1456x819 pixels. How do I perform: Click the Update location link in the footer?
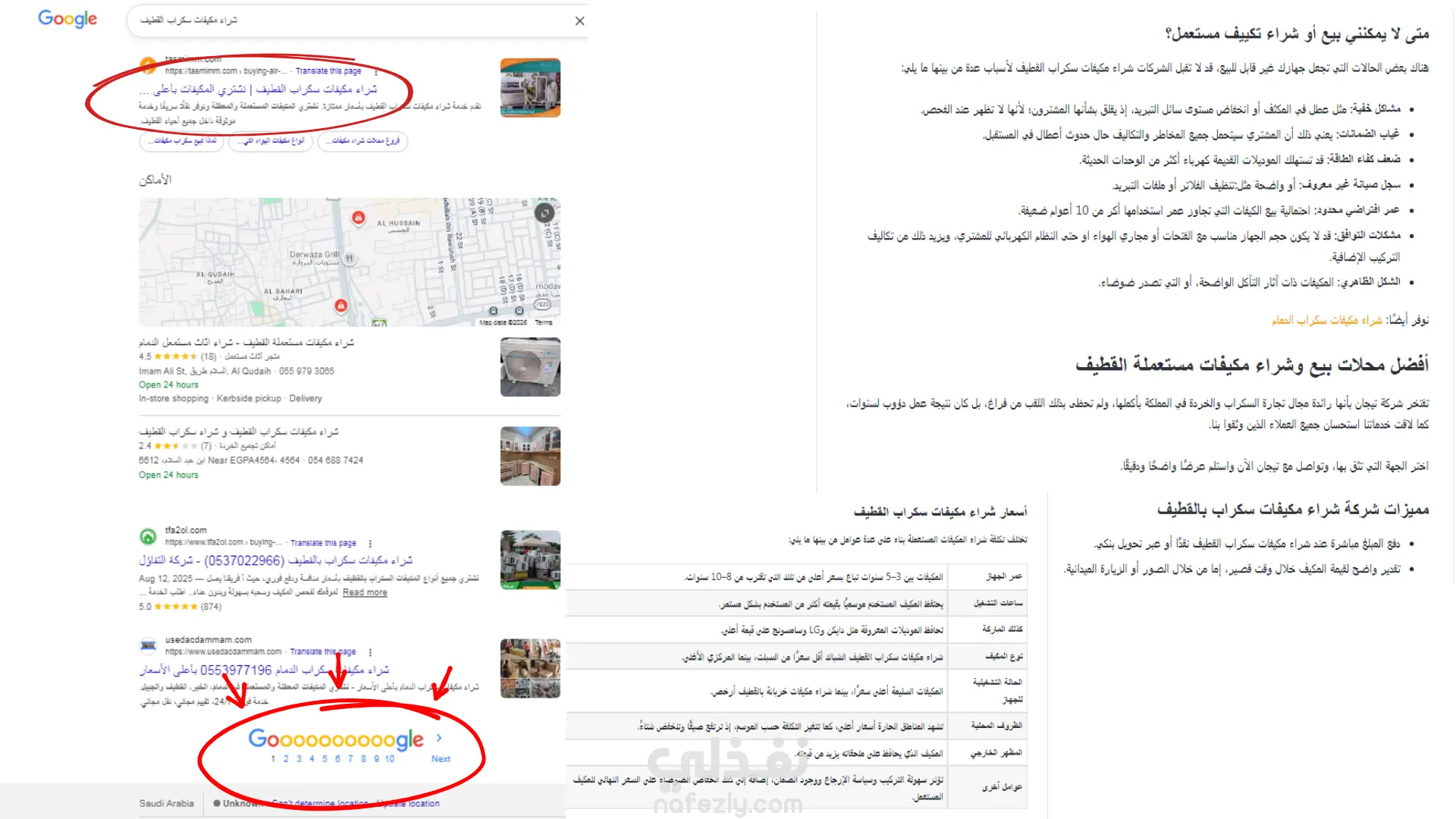point(409,804)
